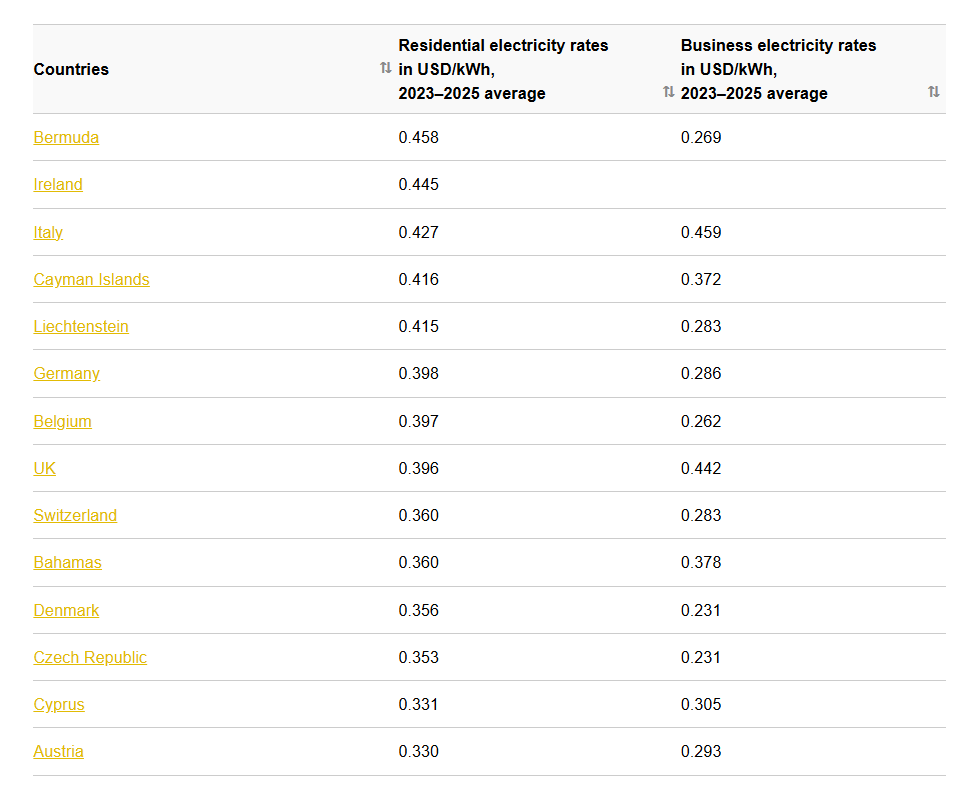The image size is (979, 787).
Task: Go to the Austria link
Action: [58, 751]
